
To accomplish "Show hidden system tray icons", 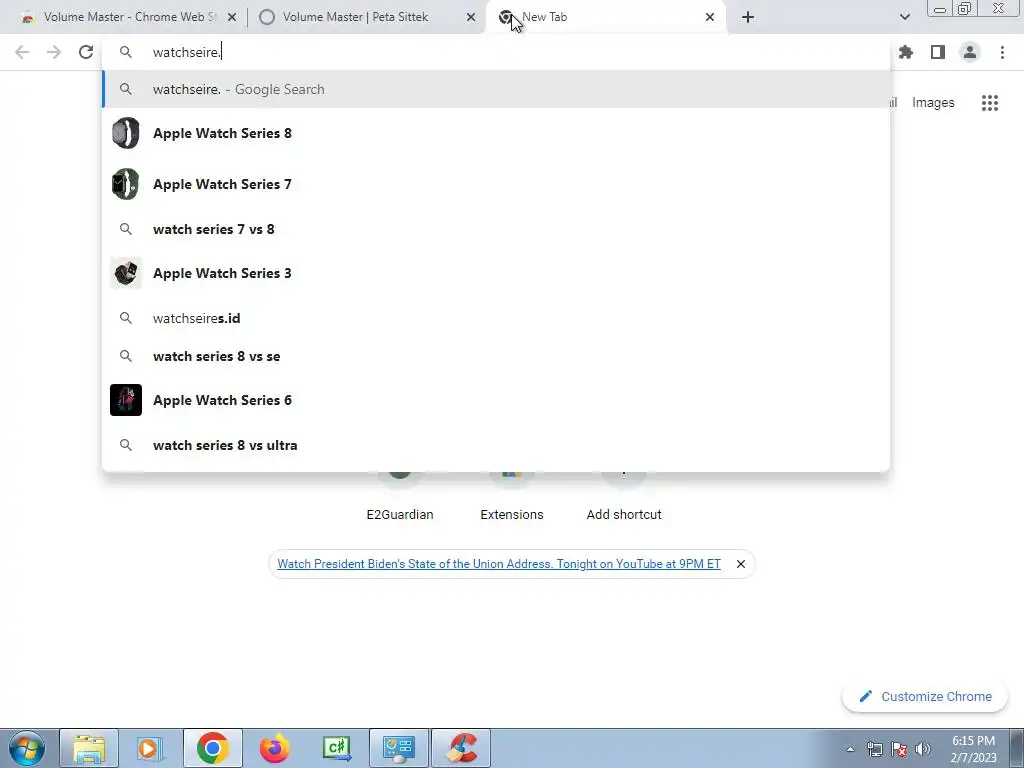I will [x=850, y=749].
